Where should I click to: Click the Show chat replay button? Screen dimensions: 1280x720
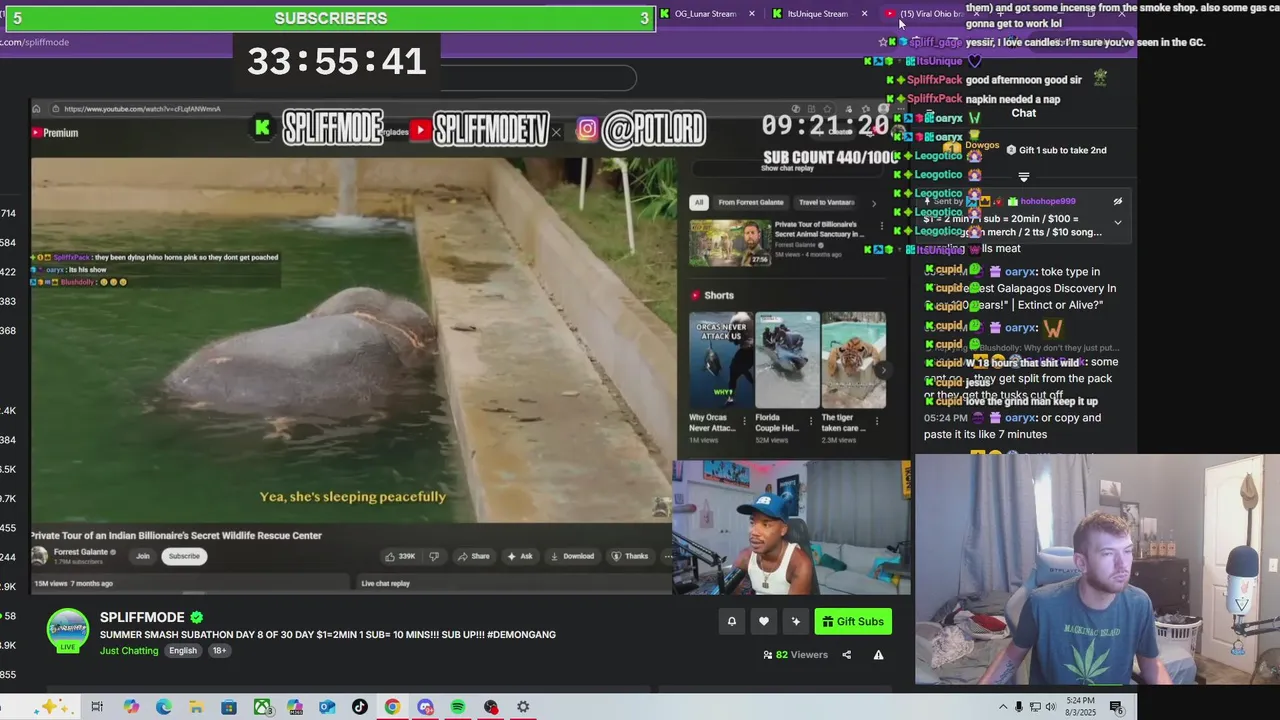(788, 168)
